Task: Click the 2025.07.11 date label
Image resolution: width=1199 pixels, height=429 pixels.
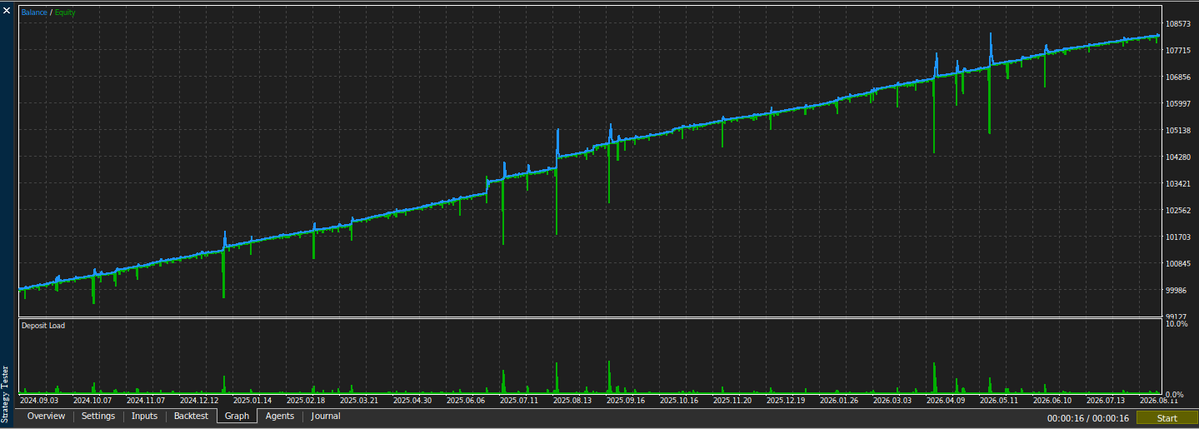Action: [x=519, y=400]
